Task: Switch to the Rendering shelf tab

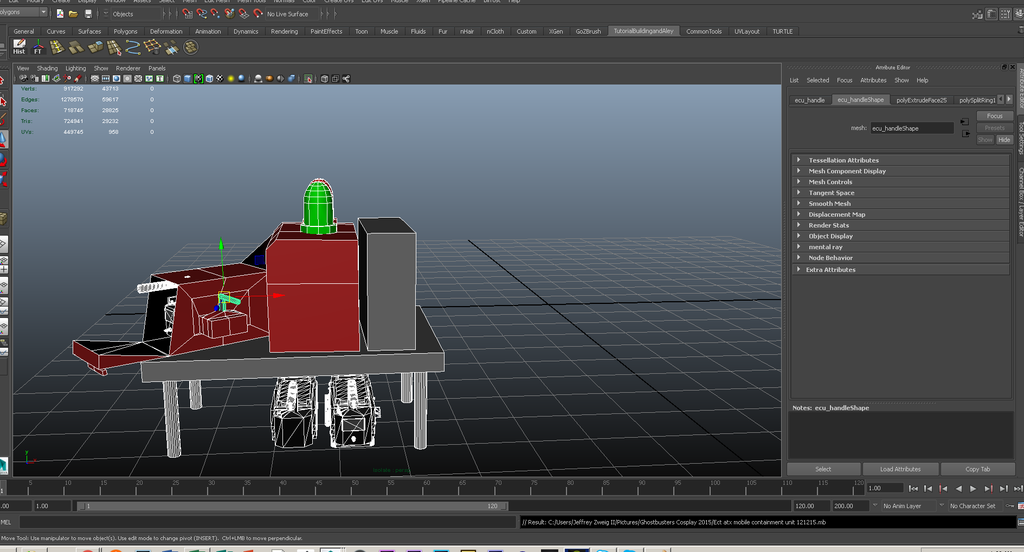Action: click(284, 31)
